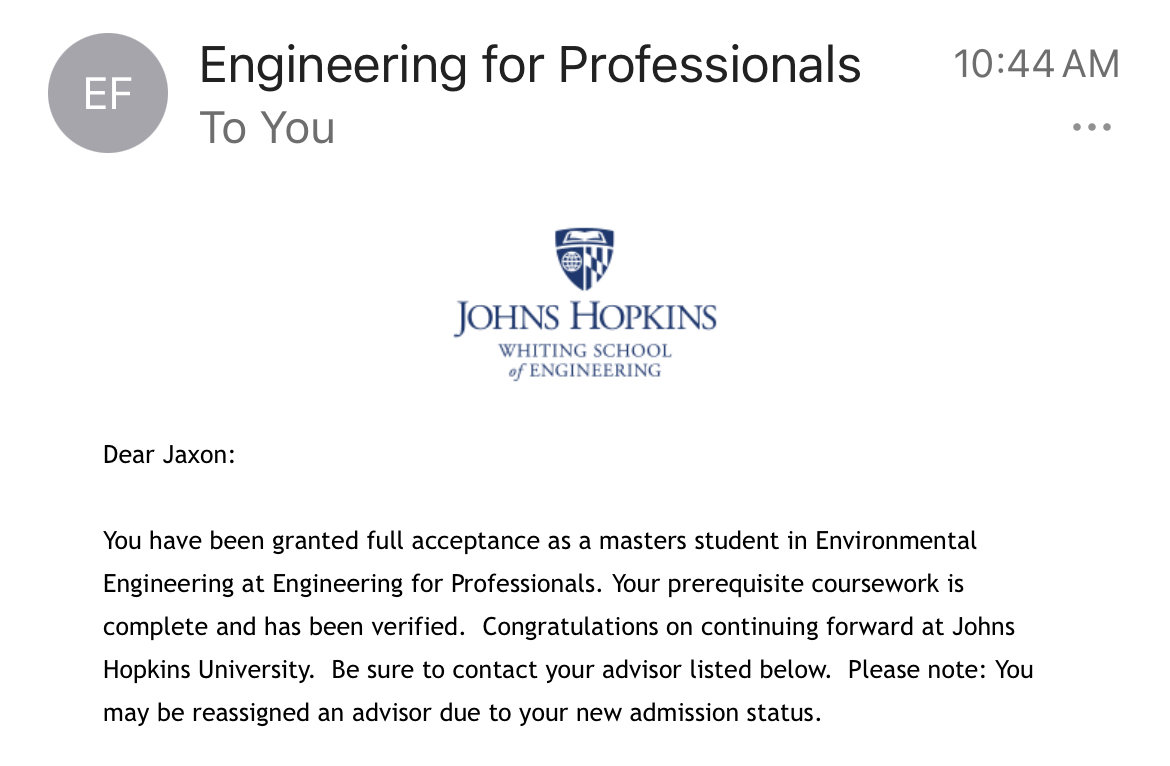The height and width of the screenshot is (766, 1170).
Task: Click the Johns Hopkins wordmark text
Action: click(585, 317)
